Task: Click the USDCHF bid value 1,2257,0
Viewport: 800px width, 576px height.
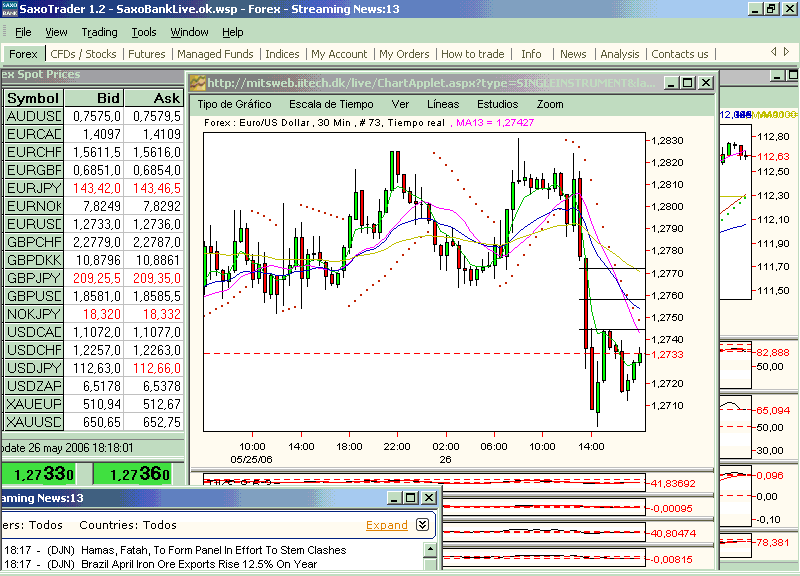Action: (97, 350)
